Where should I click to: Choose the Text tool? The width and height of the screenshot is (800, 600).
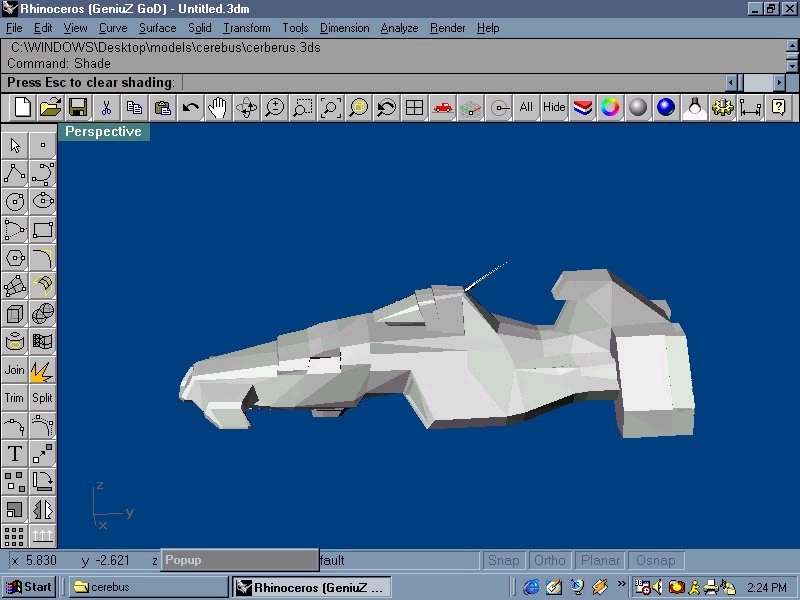pyautogui.click(x=15, y=453)
